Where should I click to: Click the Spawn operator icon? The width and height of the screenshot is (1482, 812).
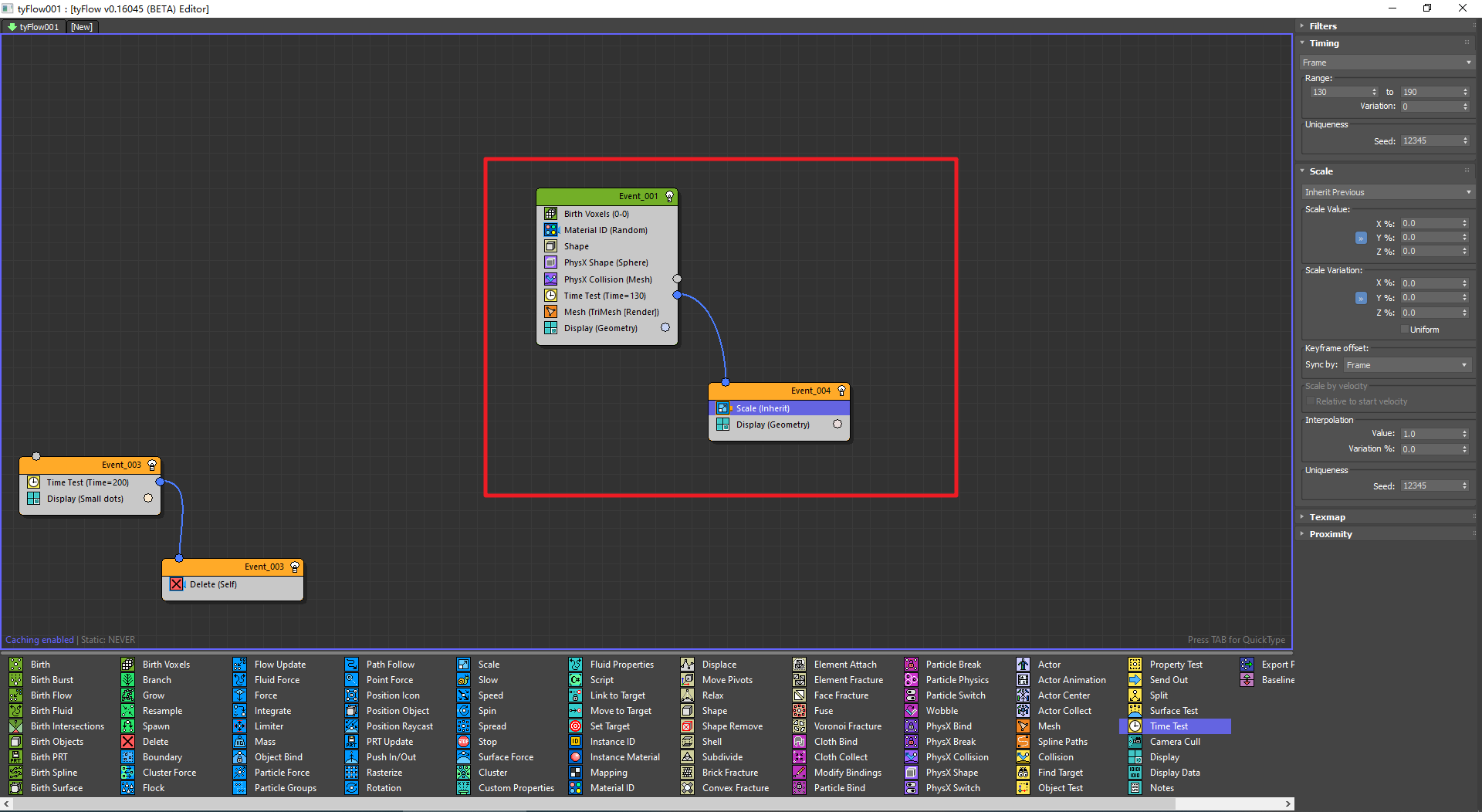pos(128,726)
